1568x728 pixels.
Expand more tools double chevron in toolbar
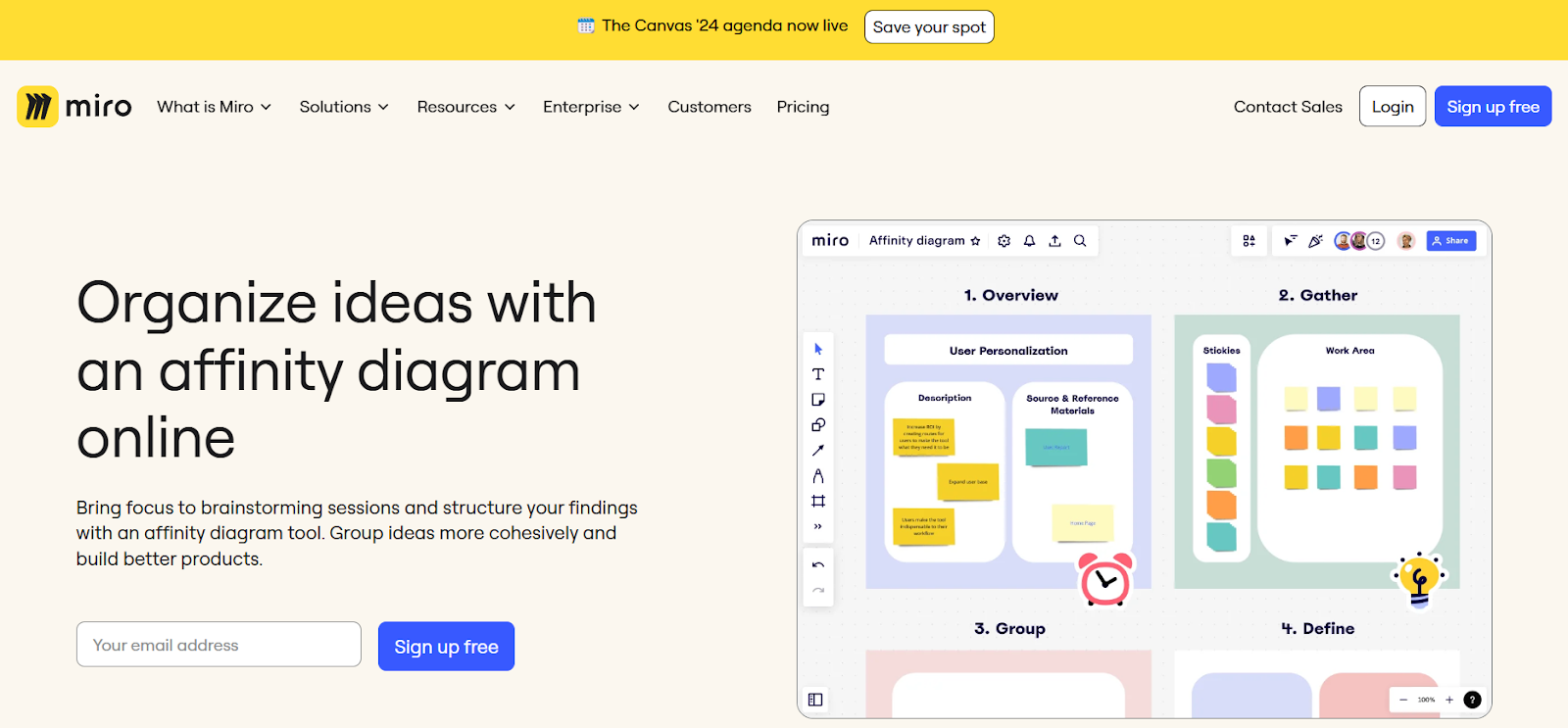click(818, 527)
